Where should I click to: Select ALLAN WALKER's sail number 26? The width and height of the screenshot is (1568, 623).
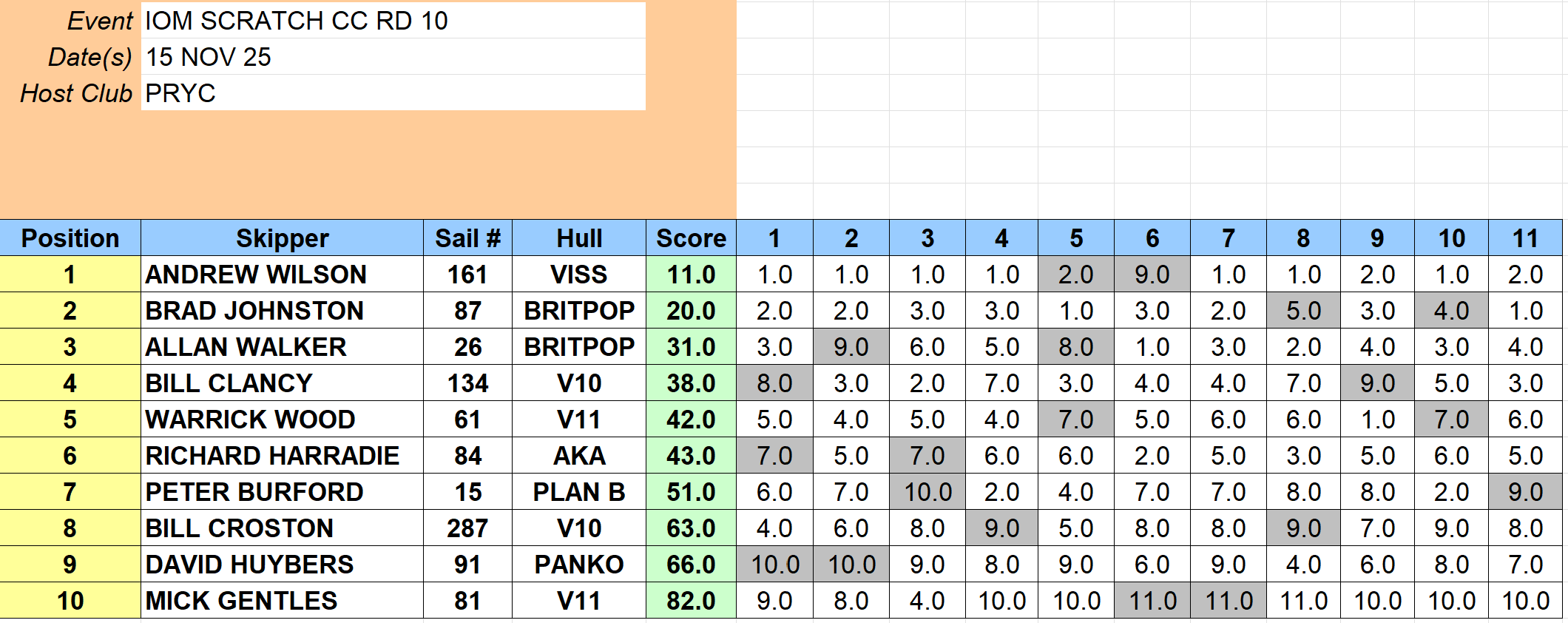tap(467, 347)
